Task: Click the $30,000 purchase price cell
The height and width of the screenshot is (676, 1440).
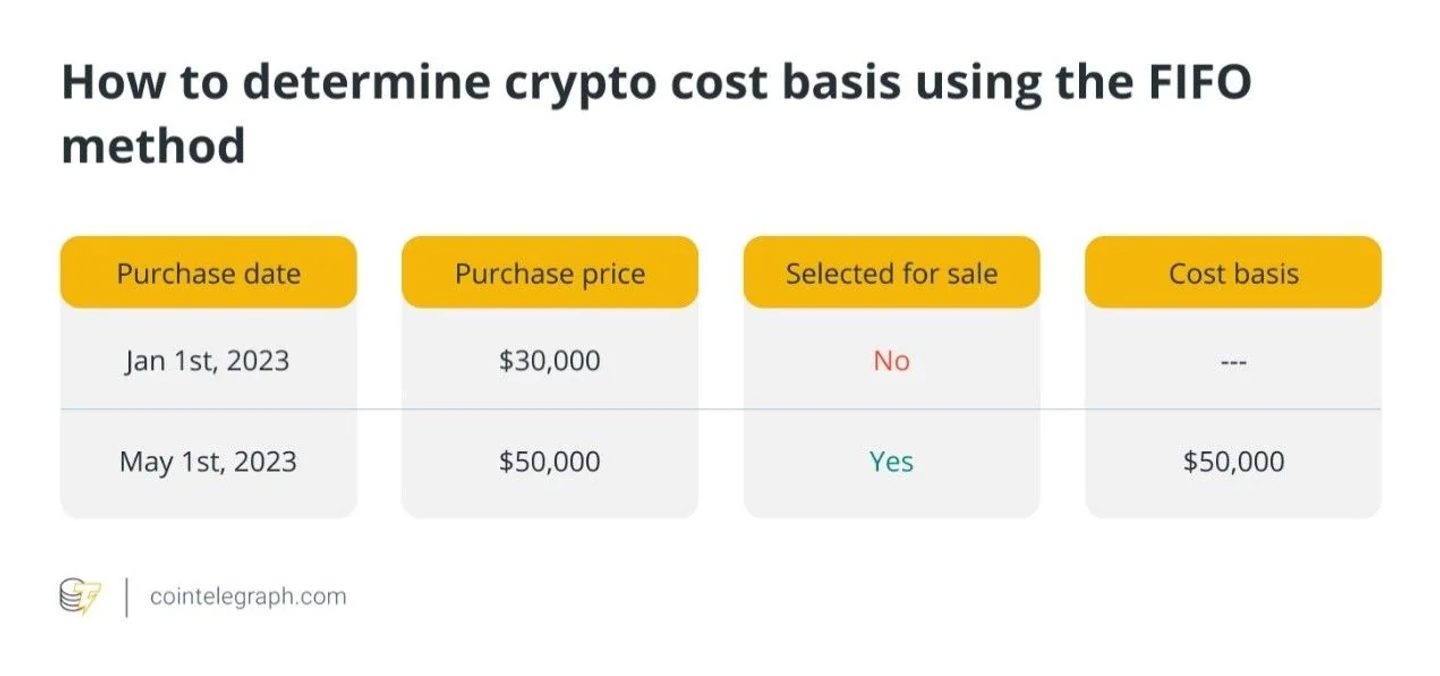Action: click(550, 360)
